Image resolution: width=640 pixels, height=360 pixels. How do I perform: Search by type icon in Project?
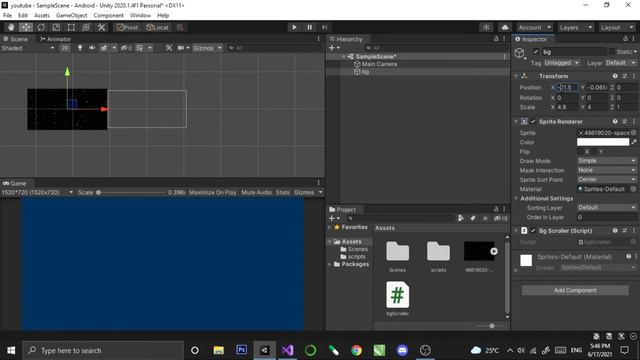point(460,218)
